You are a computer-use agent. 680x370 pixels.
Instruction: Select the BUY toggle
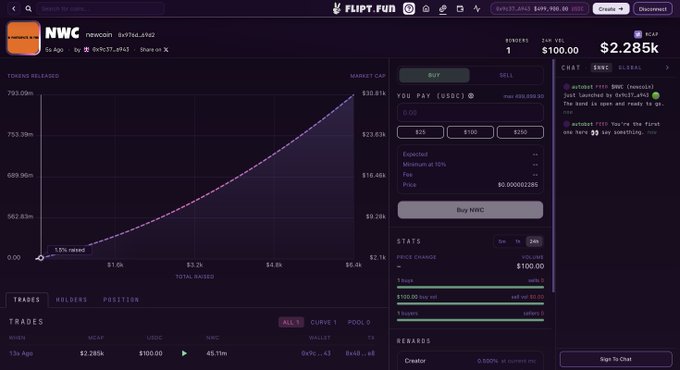[x=434, y=75]
